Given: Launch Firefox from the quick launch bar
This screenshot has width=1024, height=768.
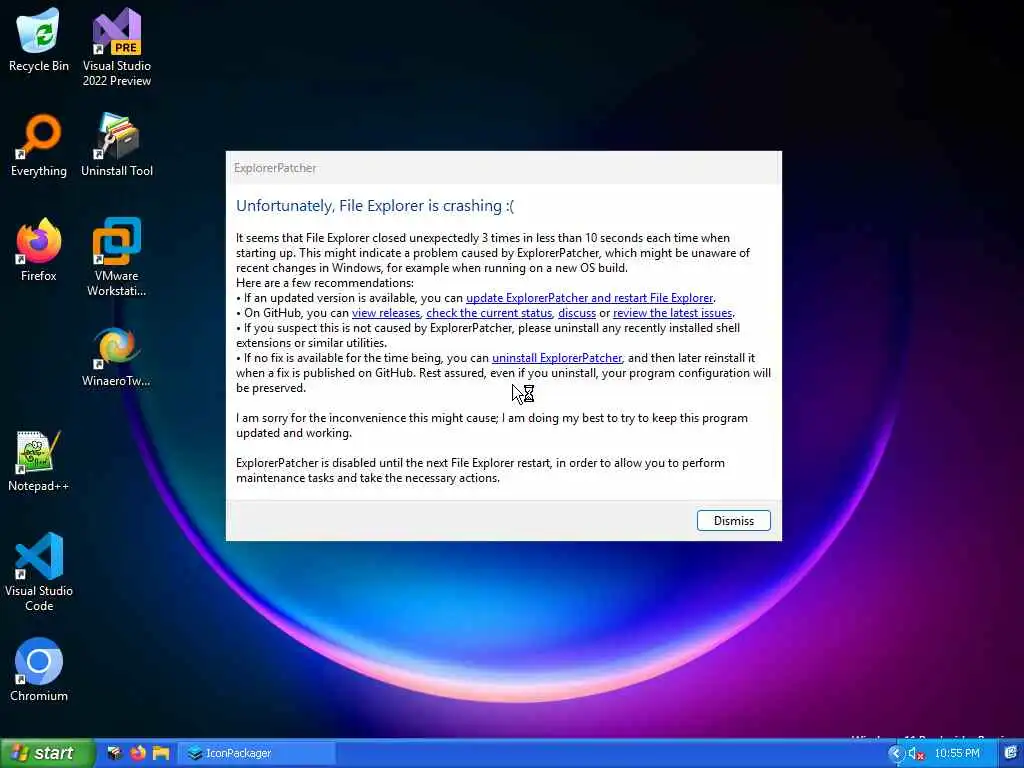Looking at the screenshot, I should (138, 753).
